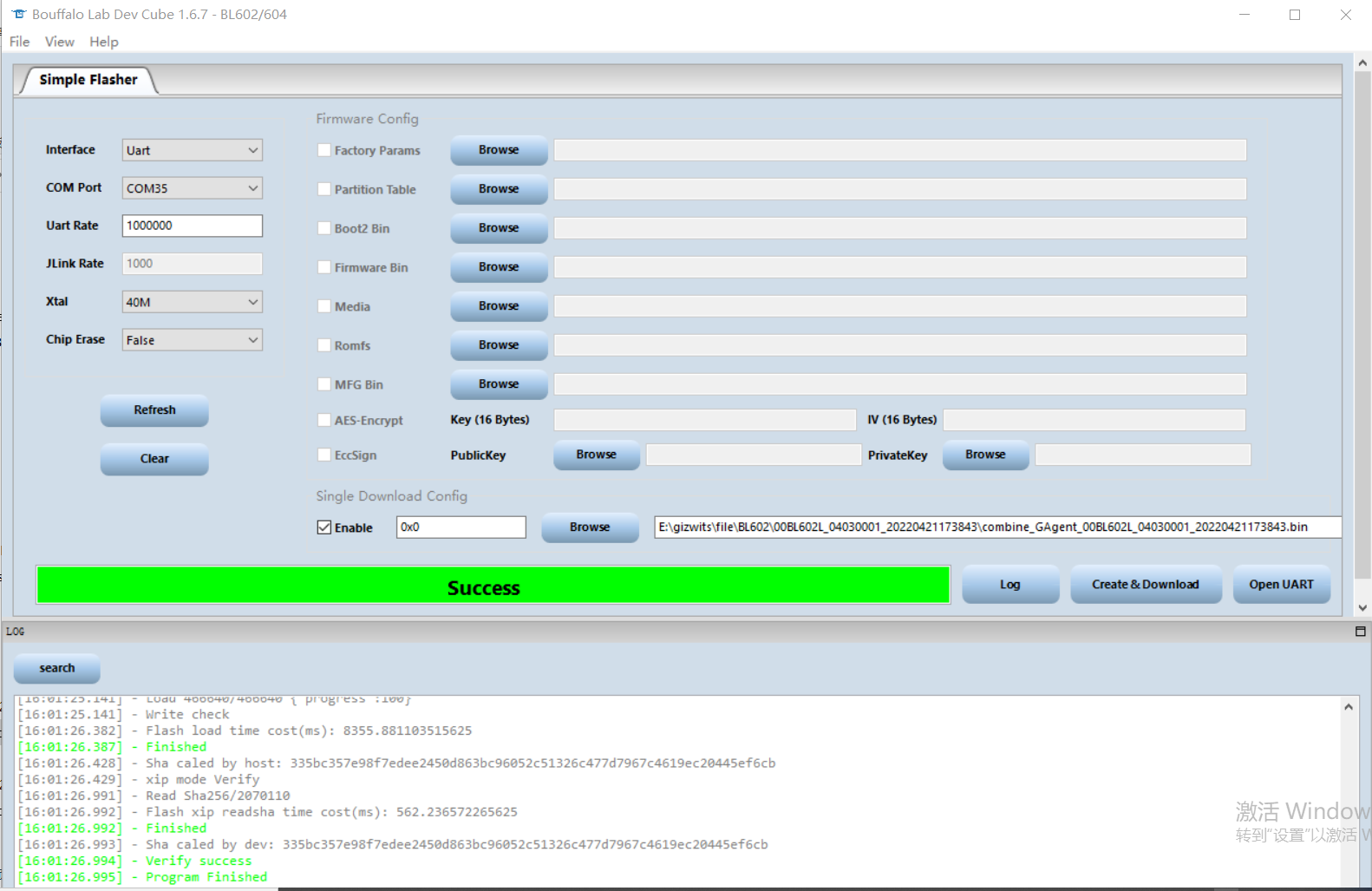Expand the COM Port dropdown
1372x891 pixels.
click(x=192, y=188)
